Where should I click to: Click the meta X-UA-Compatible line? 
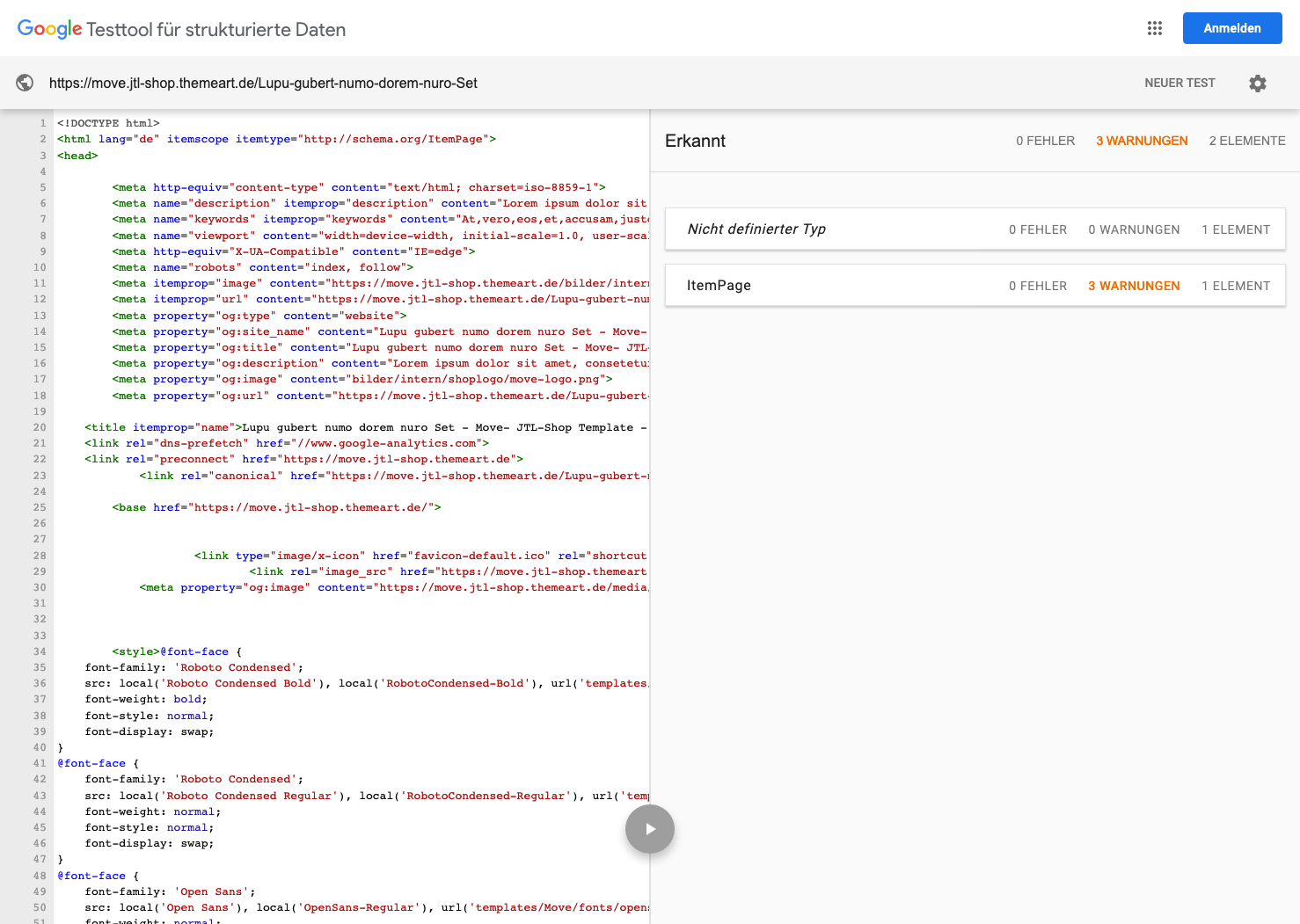click(x=294, y=251)
